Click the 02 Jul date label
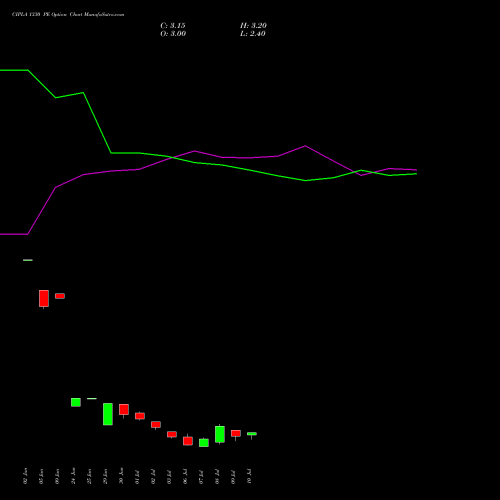Screen dimensions: 500x500 tap(153, 476)
